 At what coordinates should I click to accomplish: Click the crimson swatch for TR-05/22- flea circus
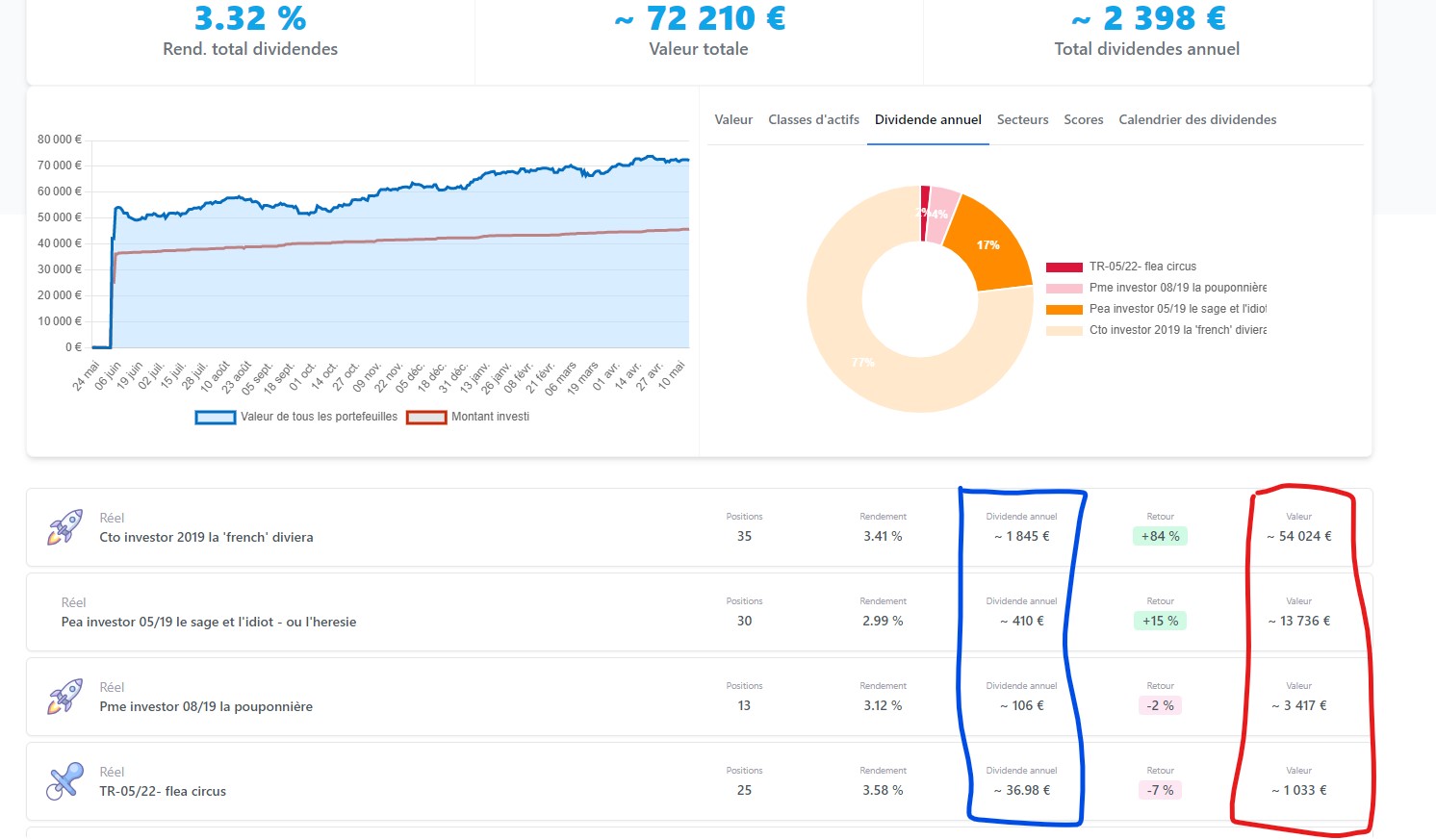(1064, 267)
